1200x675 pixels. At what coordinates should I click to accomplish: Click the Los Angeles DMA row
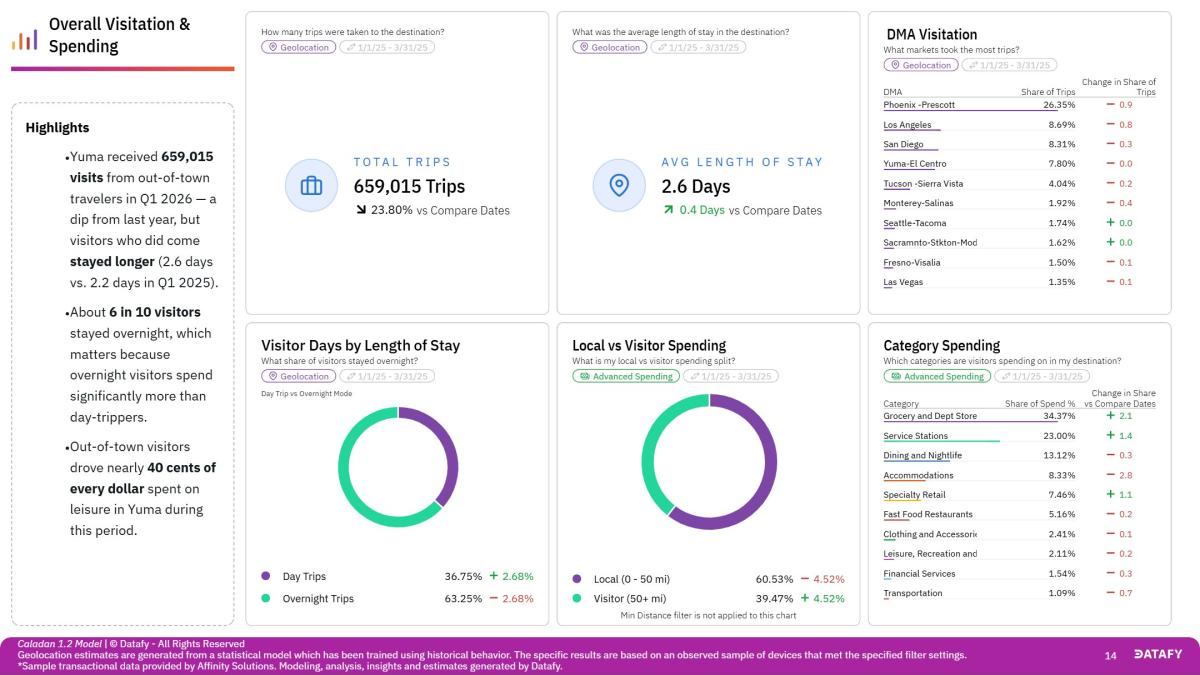(1020, 125)
